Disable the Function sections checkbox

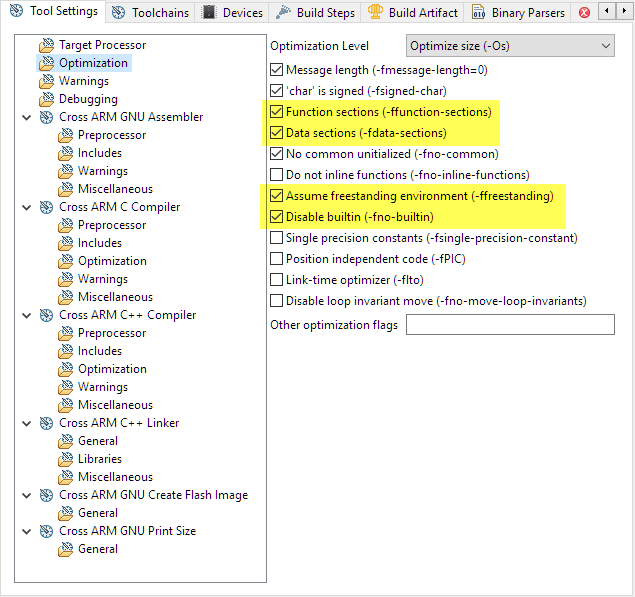[x=277, y=112]
